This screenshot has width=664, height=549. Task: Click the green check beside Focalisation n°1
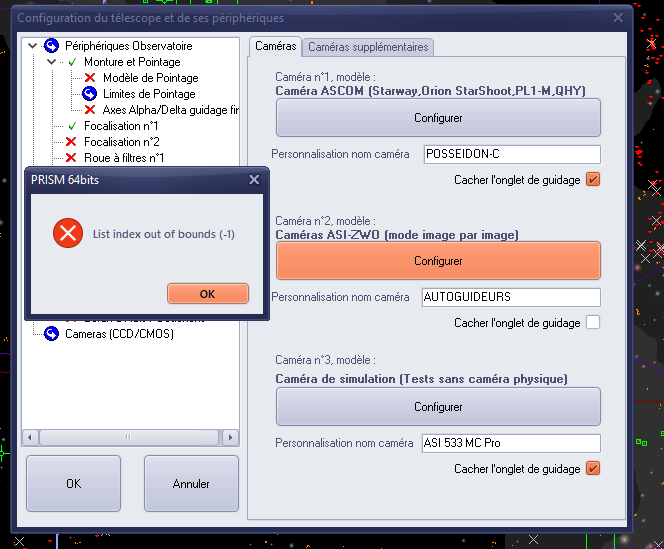71,126
